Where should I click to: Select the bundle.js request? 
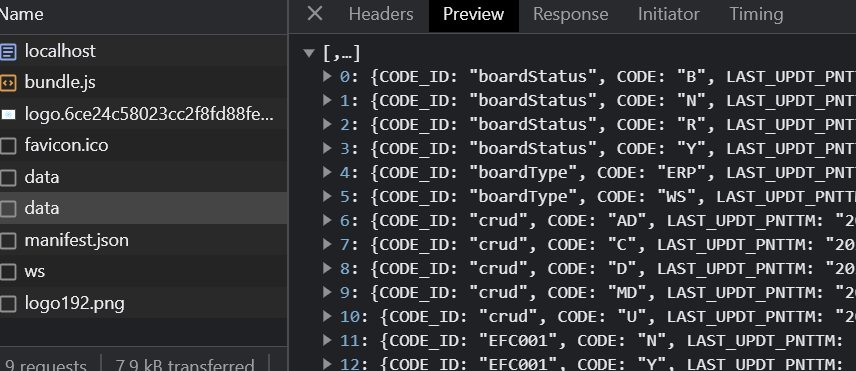[144, 82]
